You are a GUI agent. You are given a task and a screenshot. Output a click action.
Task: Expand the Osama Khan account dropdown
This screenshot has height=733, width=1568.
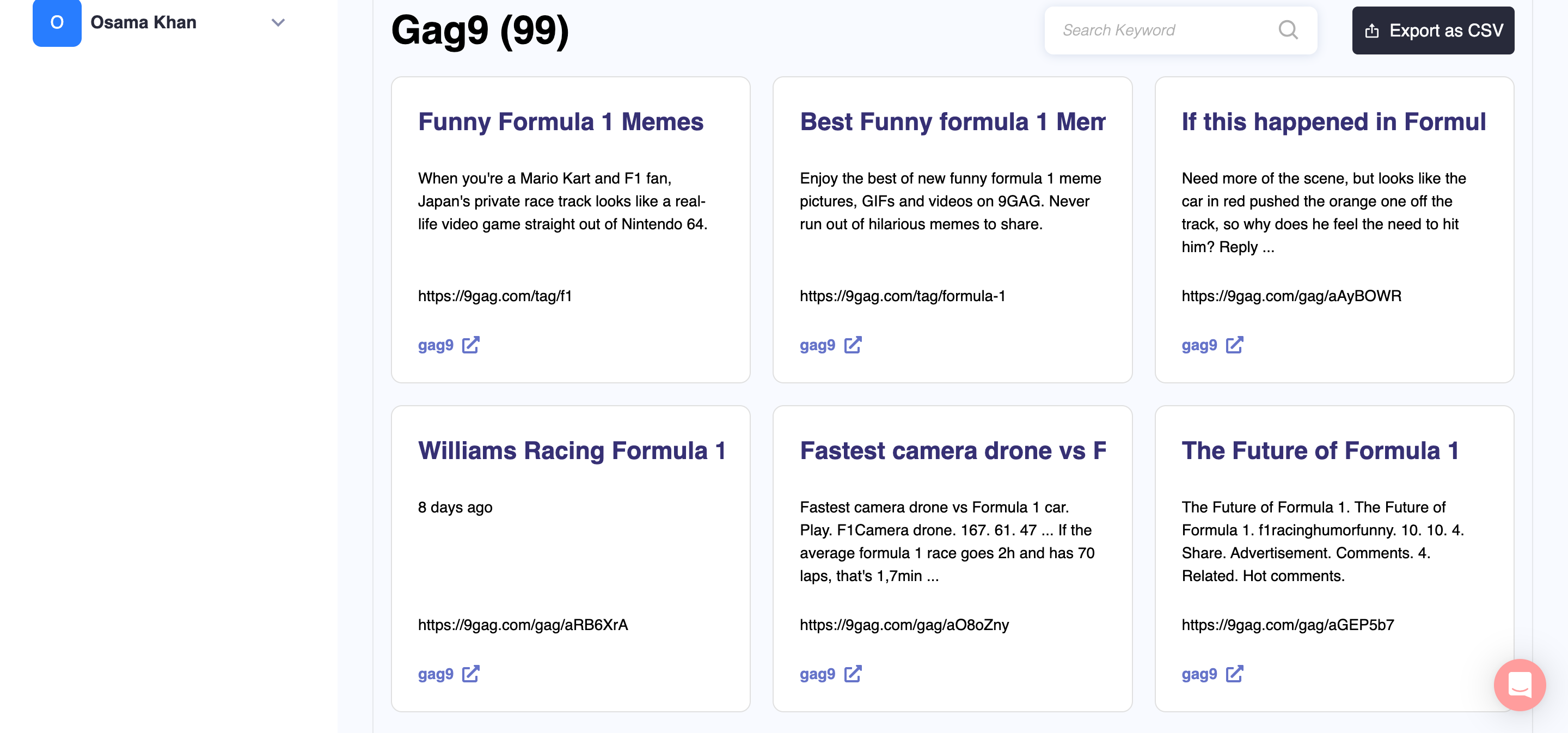pyautogui.click(x=278, y=22)
